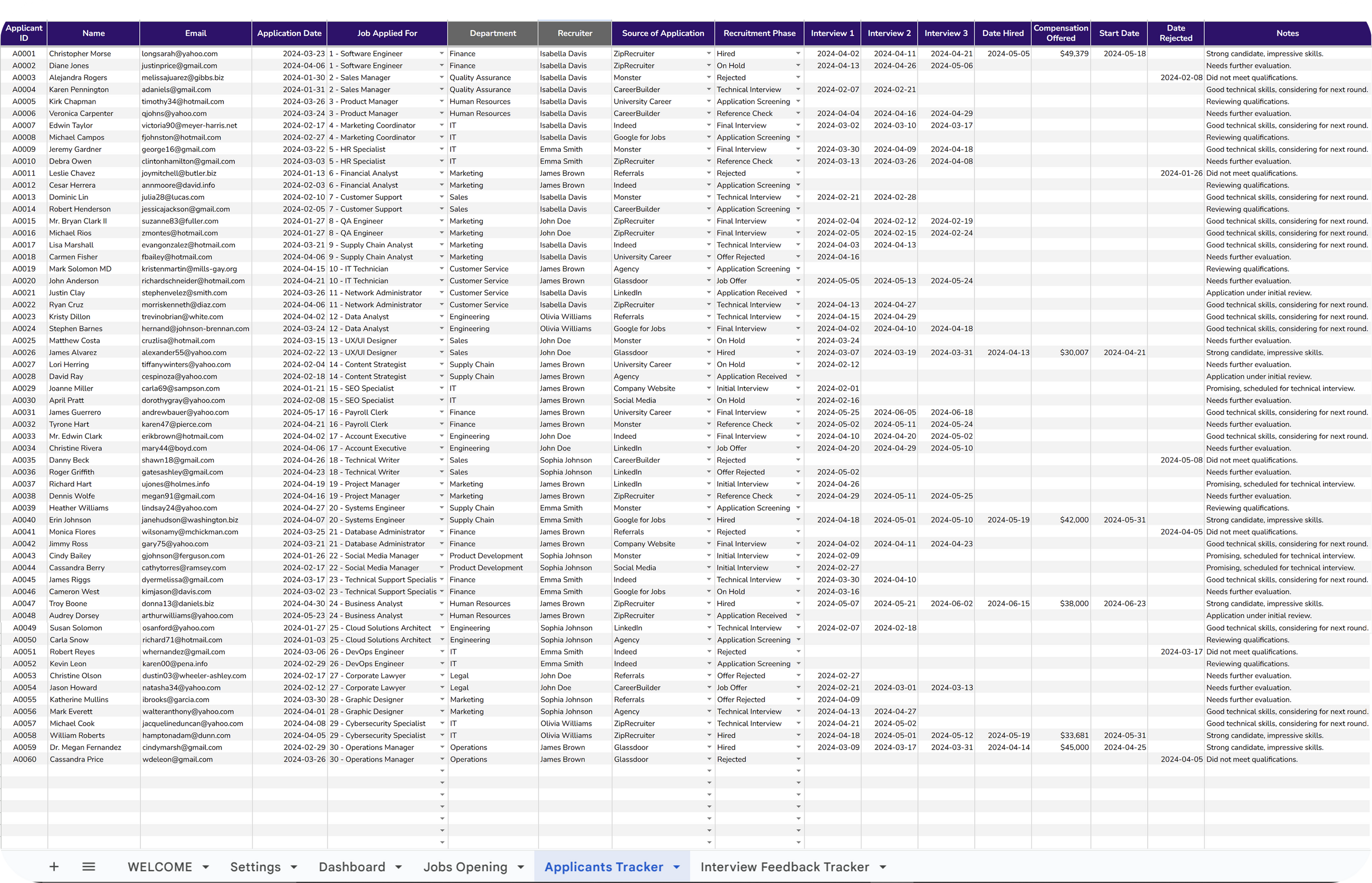This screenshot has height=883, width=1372.
Task: Select compensation cell $33,681
Action: [x=1061, y=735]
